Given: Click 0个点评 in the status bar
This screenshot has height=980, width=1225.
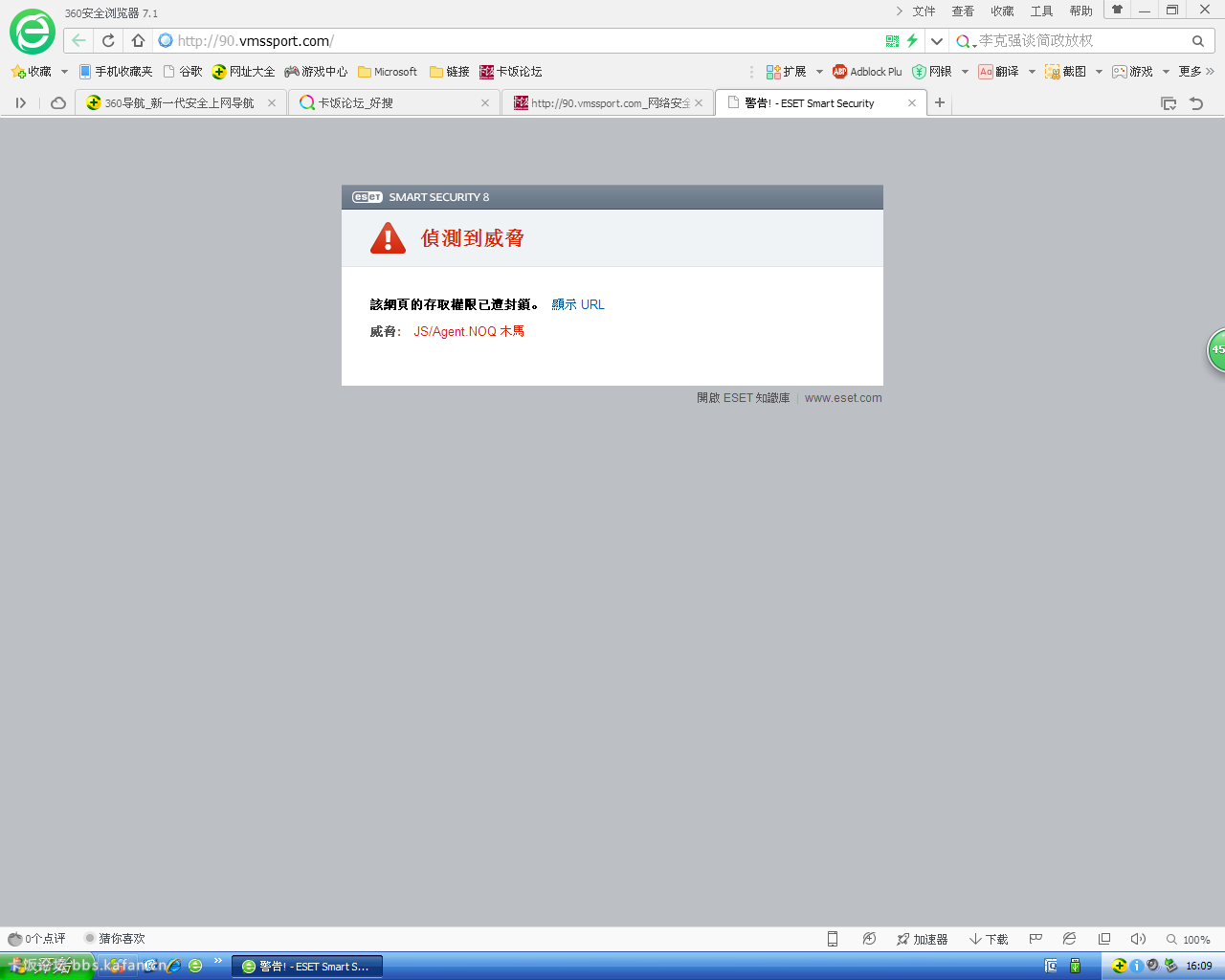Looking at the screenshot, I should (x=37, y=939).
